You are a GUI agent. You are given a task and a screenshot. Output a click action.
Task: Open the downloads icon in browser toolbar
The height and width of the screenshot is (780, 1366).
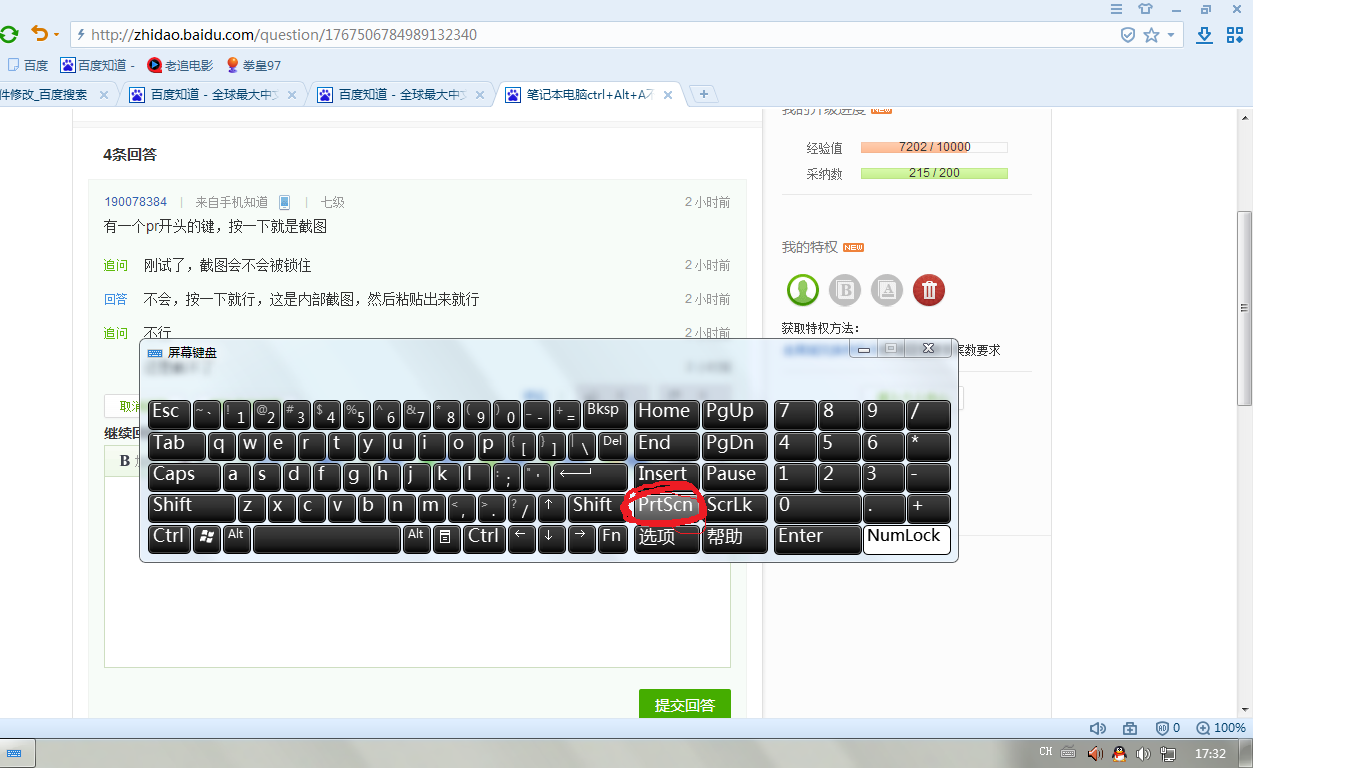coord(1205,35)
